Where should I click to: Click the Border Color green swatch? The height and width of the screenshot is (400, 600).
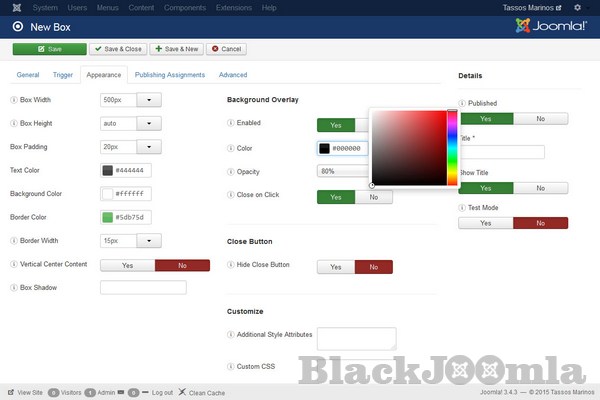click(107, 217)
